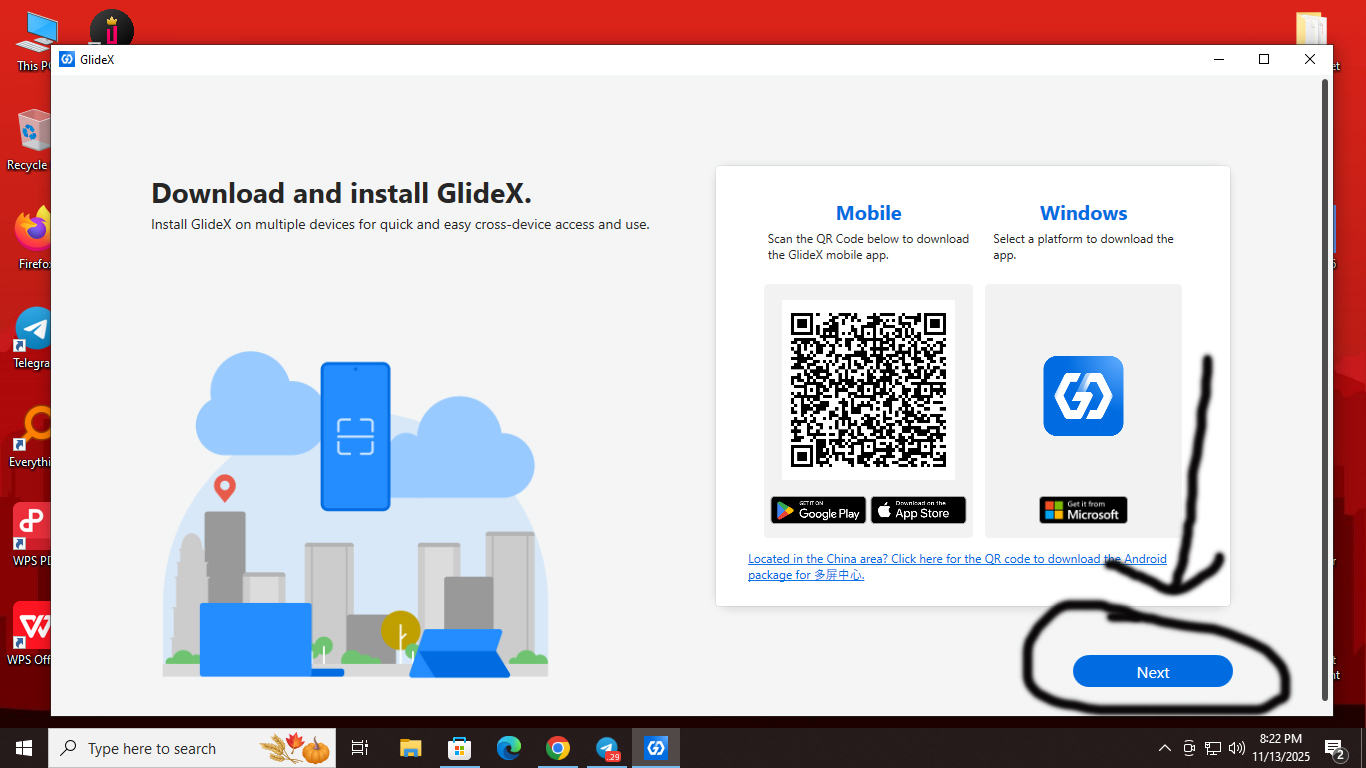Click the Get it from Microsoft badge
This screenshot has height=768, width=1366.
pos(1083,510)
